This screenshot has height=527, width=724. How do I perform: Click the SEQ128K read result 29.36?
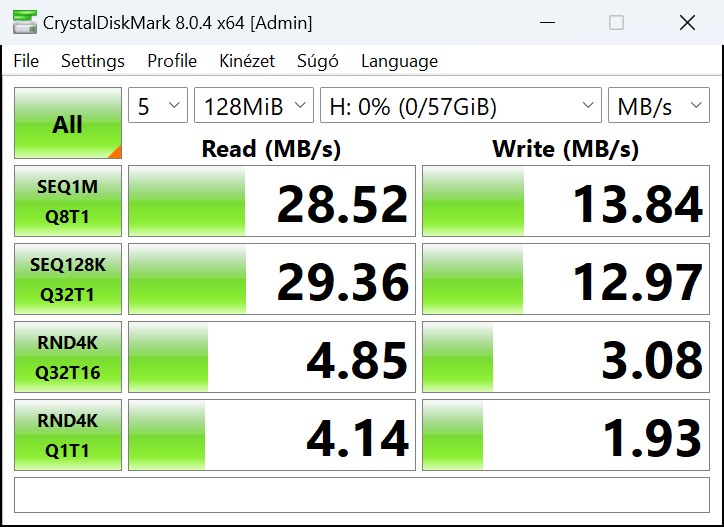(x=272, y=279)
